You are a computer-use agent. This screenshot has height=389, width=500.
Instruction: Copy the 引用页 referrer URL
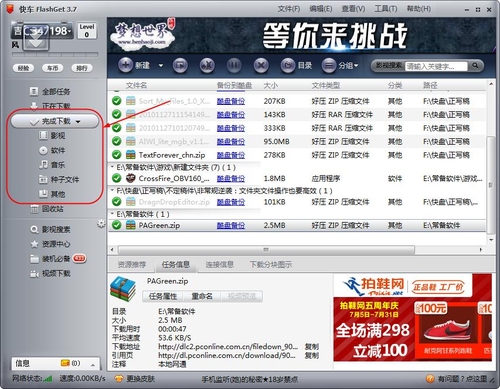tap(312, 356)
